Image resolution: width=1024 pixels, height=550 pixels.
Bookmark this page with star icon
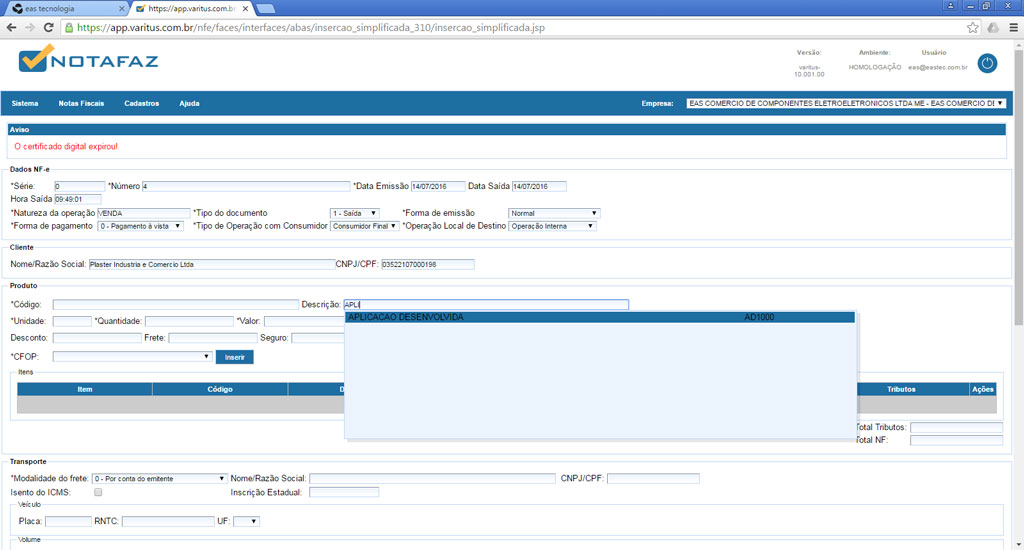(x=973, y=27)
